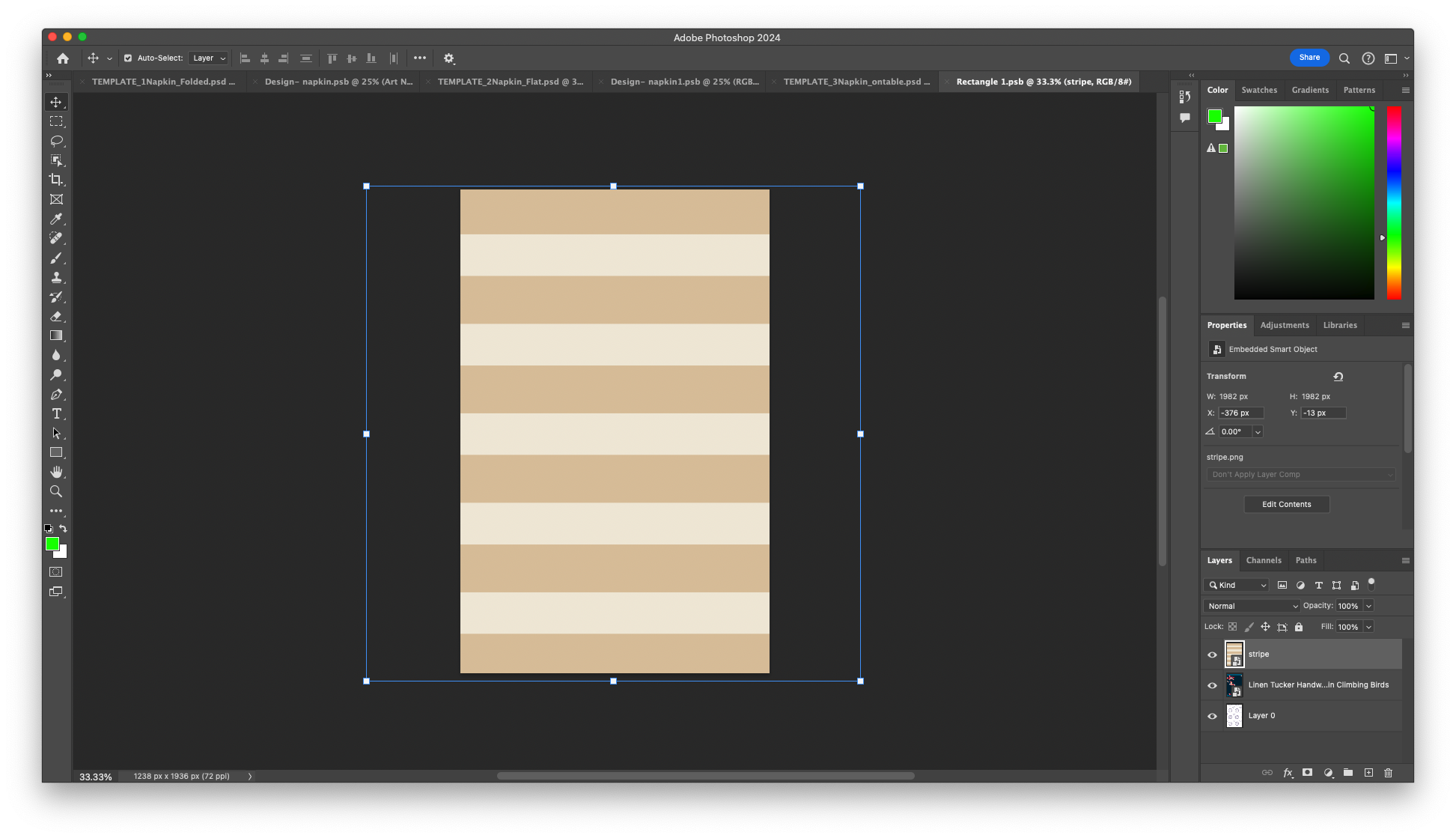
Task: Click the vertical hue spectrum slider
Action: pyautogui.click(x=1394, y=202)
